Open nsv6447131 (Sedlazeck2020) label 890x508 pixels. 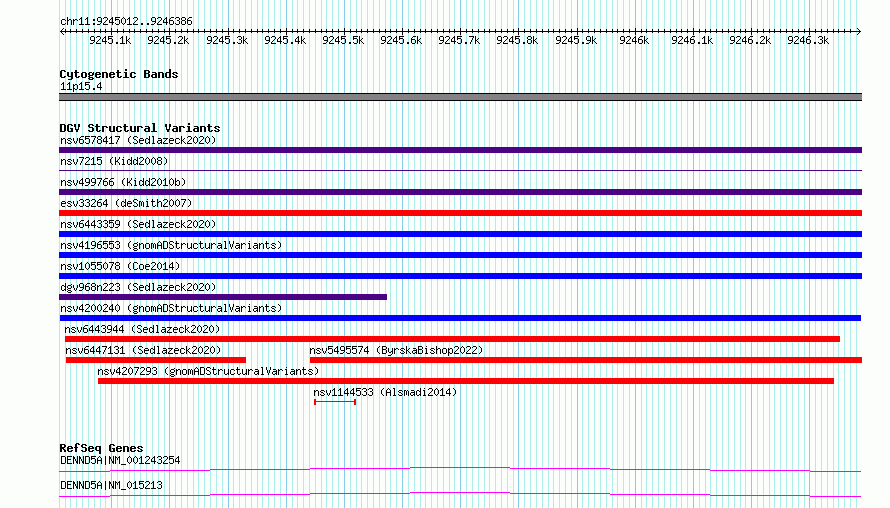tap(143, 350)
